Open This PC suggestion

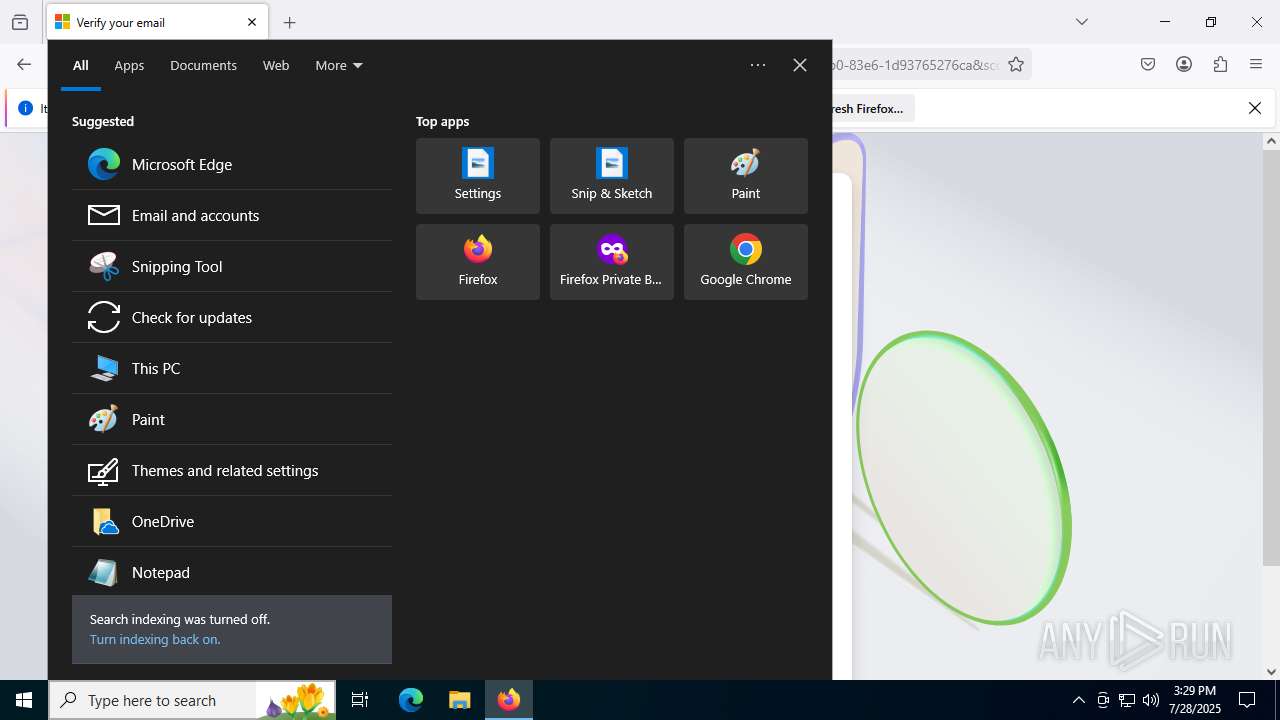pos(232,368)
